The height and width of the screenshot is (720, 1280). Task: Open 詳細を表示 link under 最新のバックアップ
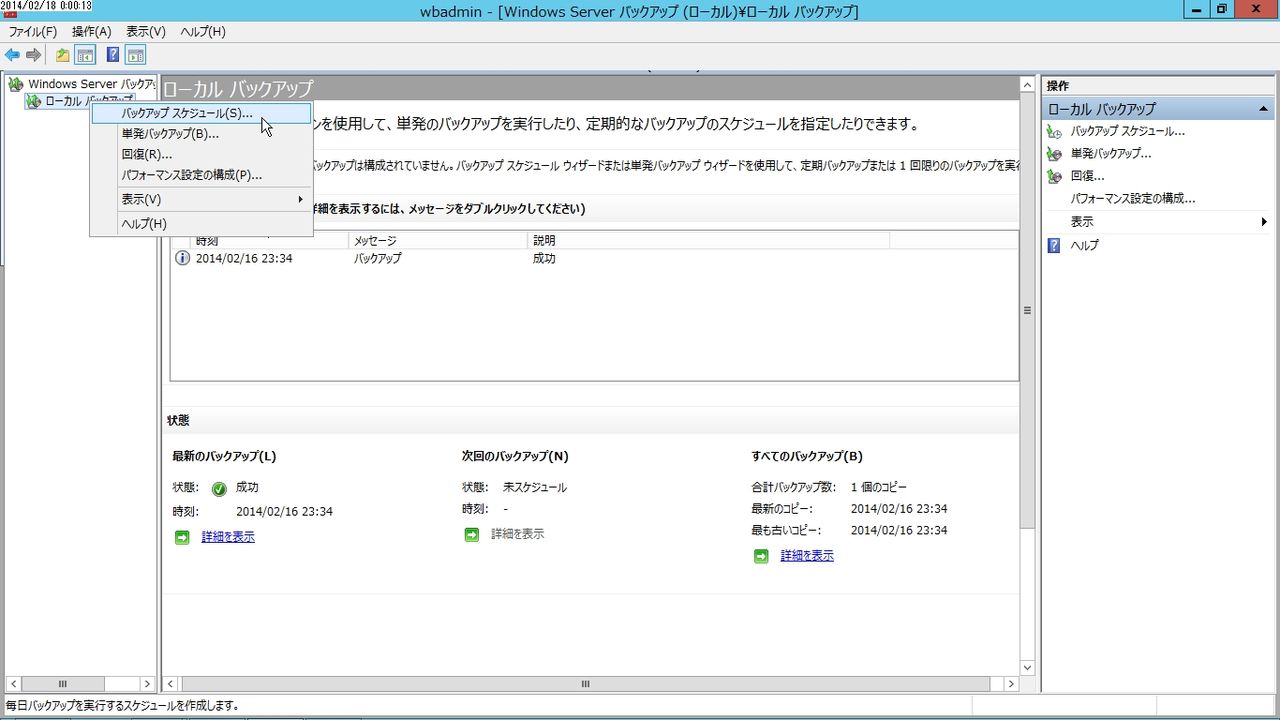point(228,537)
